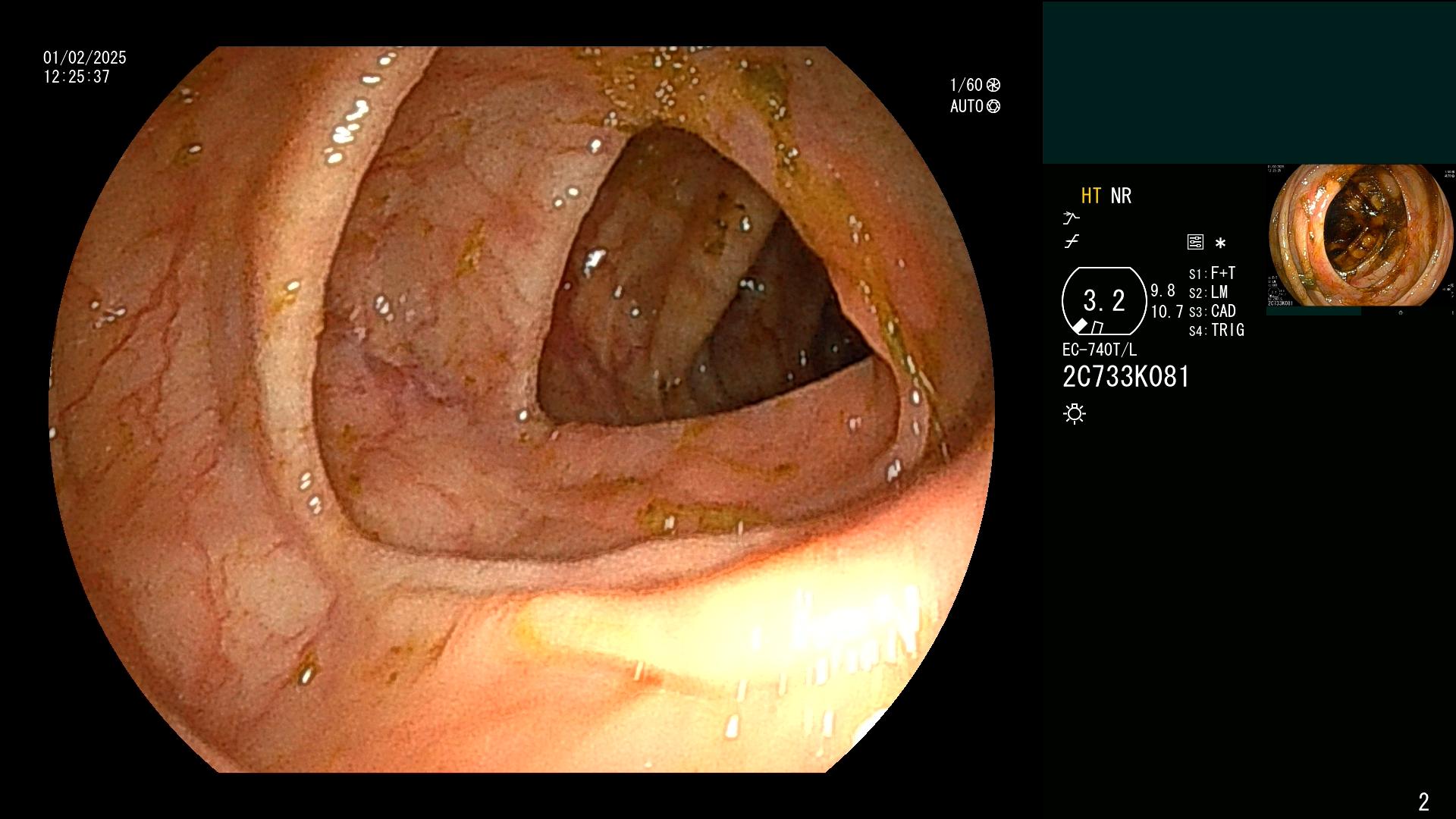Click the EC-740T/L scope model text
Image resolution: width=1456 pixels, height=819 pixels.
pyautogui.click(x=1100, y=350)
